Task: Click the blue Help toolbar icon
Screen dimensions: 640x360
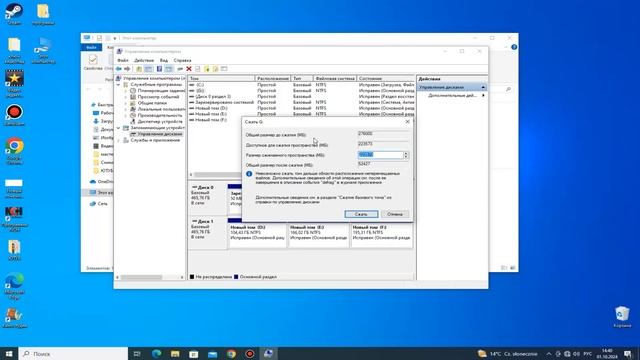Action: click(x=159, y=69)
